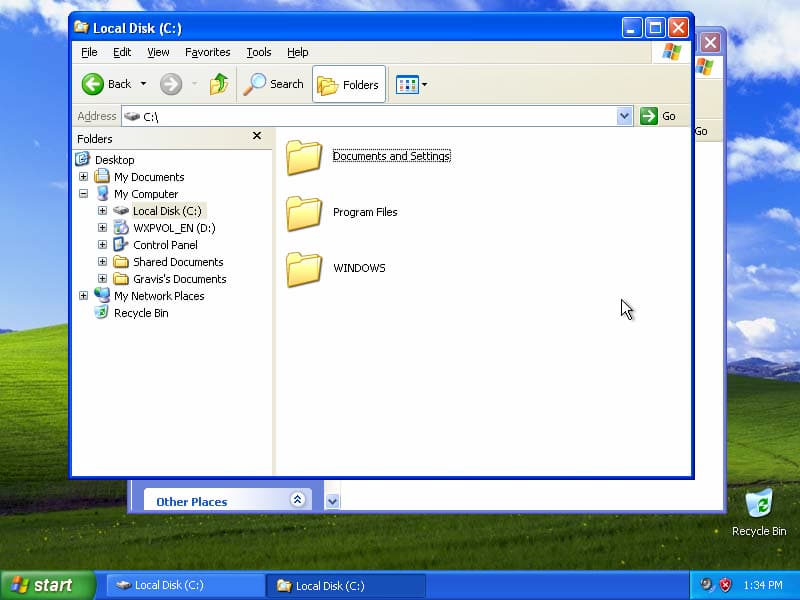Image resolution: width=800 pixels, height=600 pixels.
Task: Click the My Network Places tree icon
Action: [102, 295]
